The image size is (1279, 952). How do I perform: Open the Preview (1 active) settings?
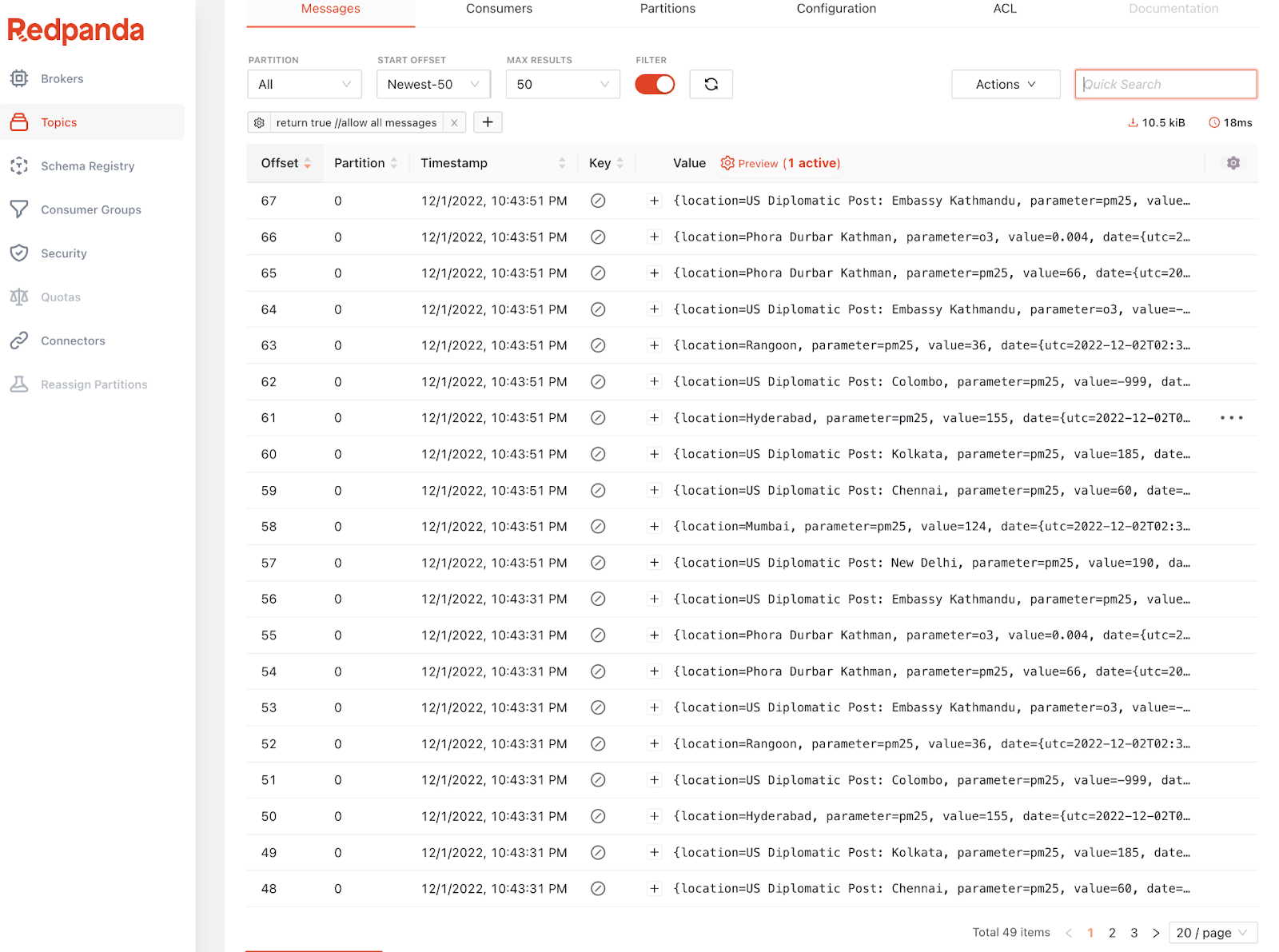779,163
